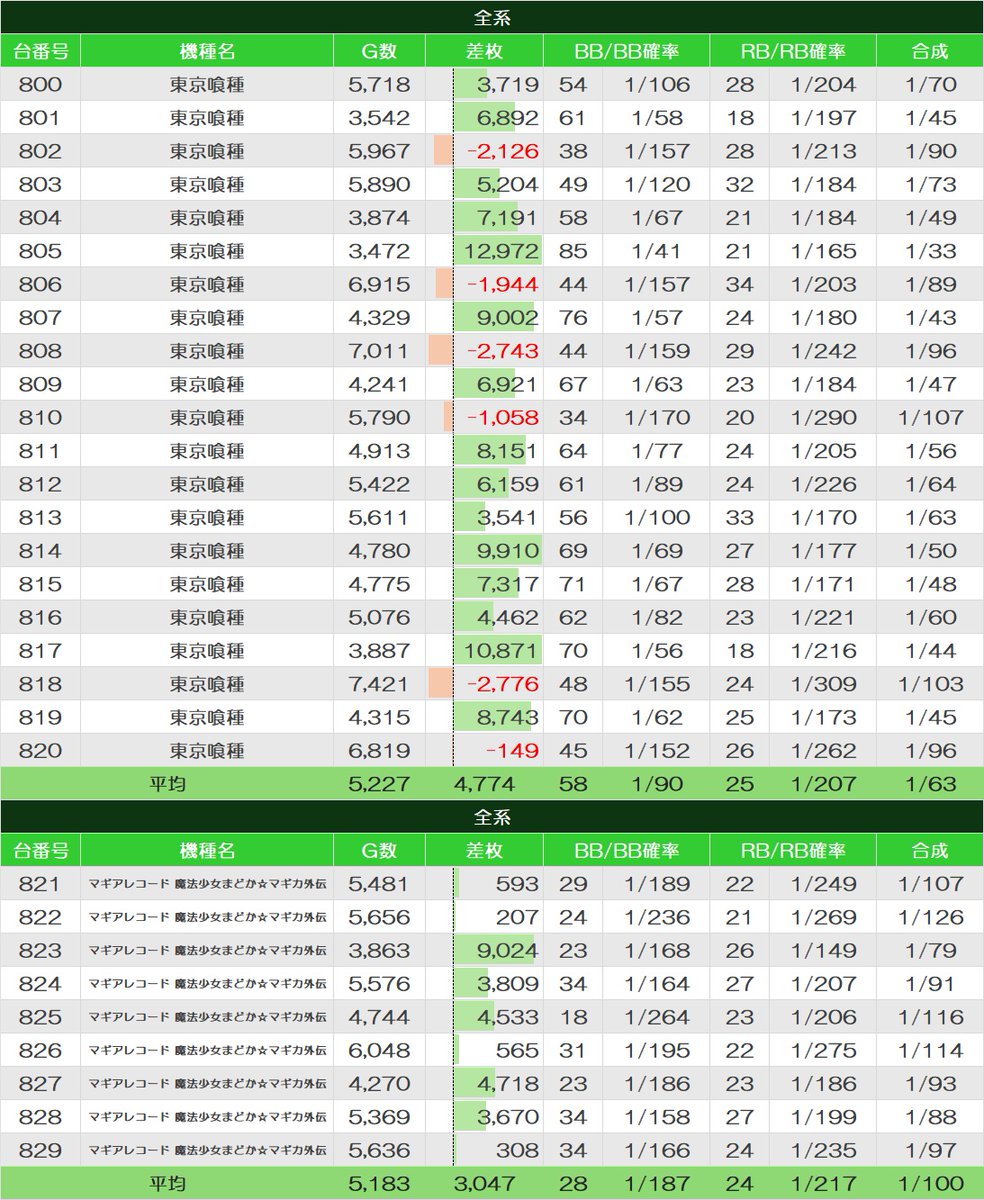Select the -2,126 negative difference value
Viewport: 984px width, 1200px height.
[x=502, y=151]
